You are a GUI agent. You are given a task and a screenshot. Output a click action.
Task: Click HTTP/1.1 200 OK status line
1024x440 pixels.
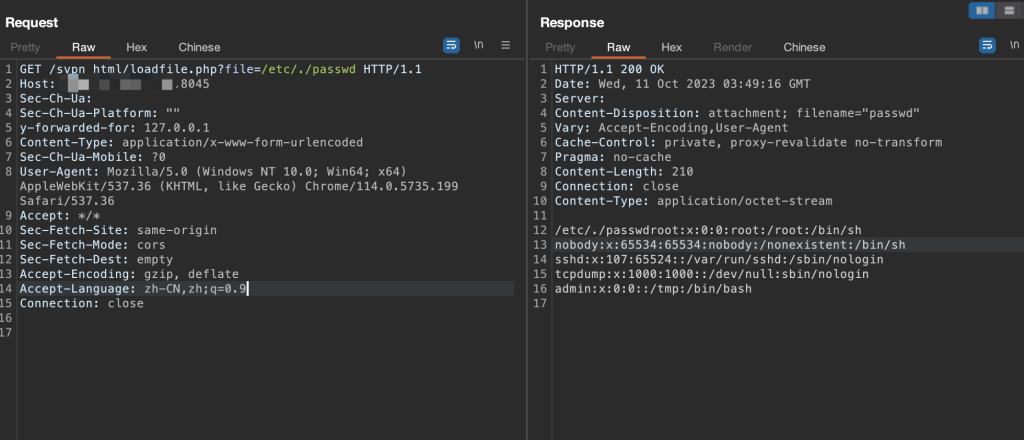pos(609,69)
